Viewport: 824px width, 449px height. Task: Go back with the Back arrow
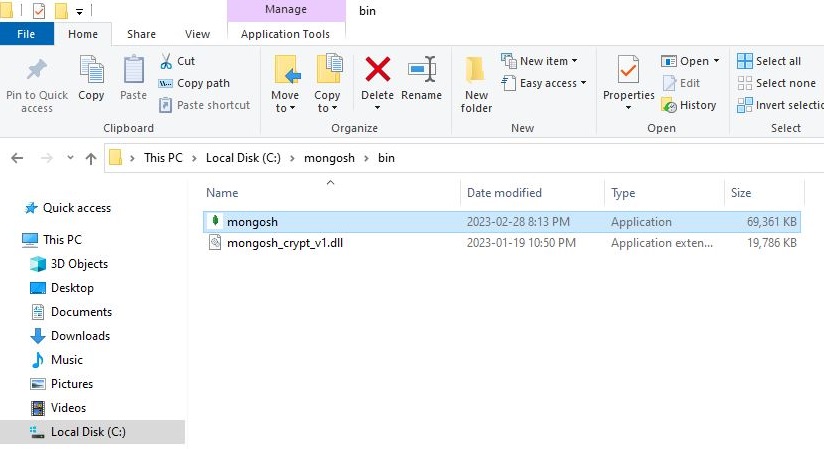click(17, 158)
